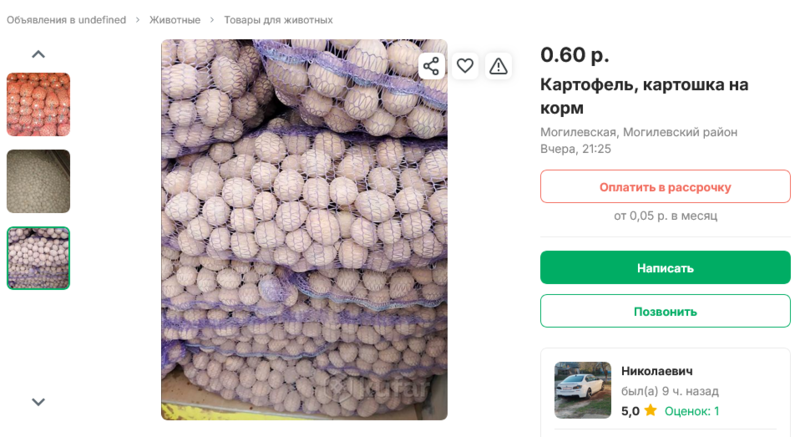Select the second gray grain thumbnail
The width and height of the screenshot is (800, 437).
tap(38, 181)
